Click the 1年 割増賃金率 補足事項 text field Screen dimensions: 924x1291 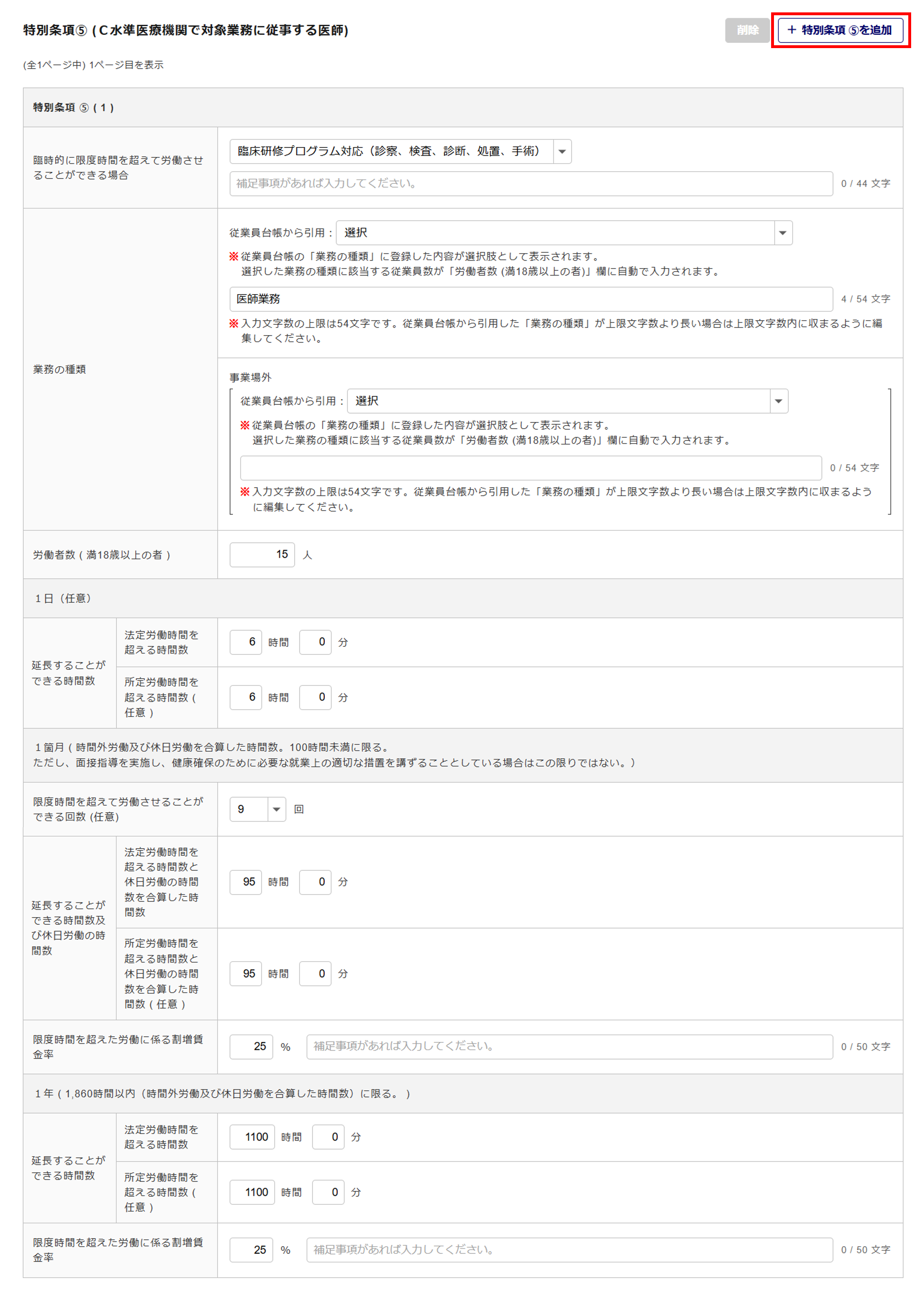click(569, 1250)
